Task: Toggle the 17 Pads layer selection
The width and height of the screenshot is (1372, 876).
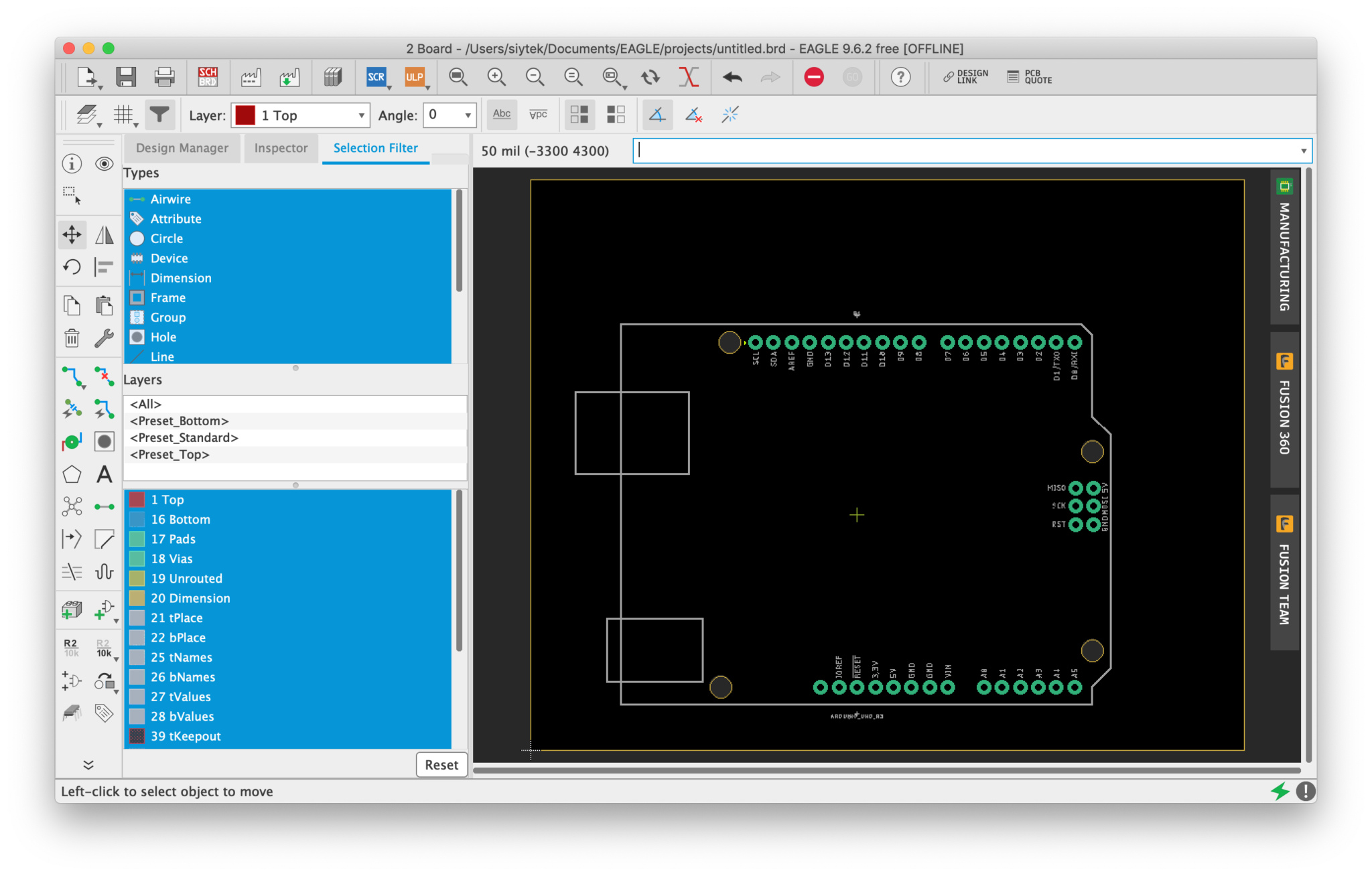Action: [x=173, y=539]
